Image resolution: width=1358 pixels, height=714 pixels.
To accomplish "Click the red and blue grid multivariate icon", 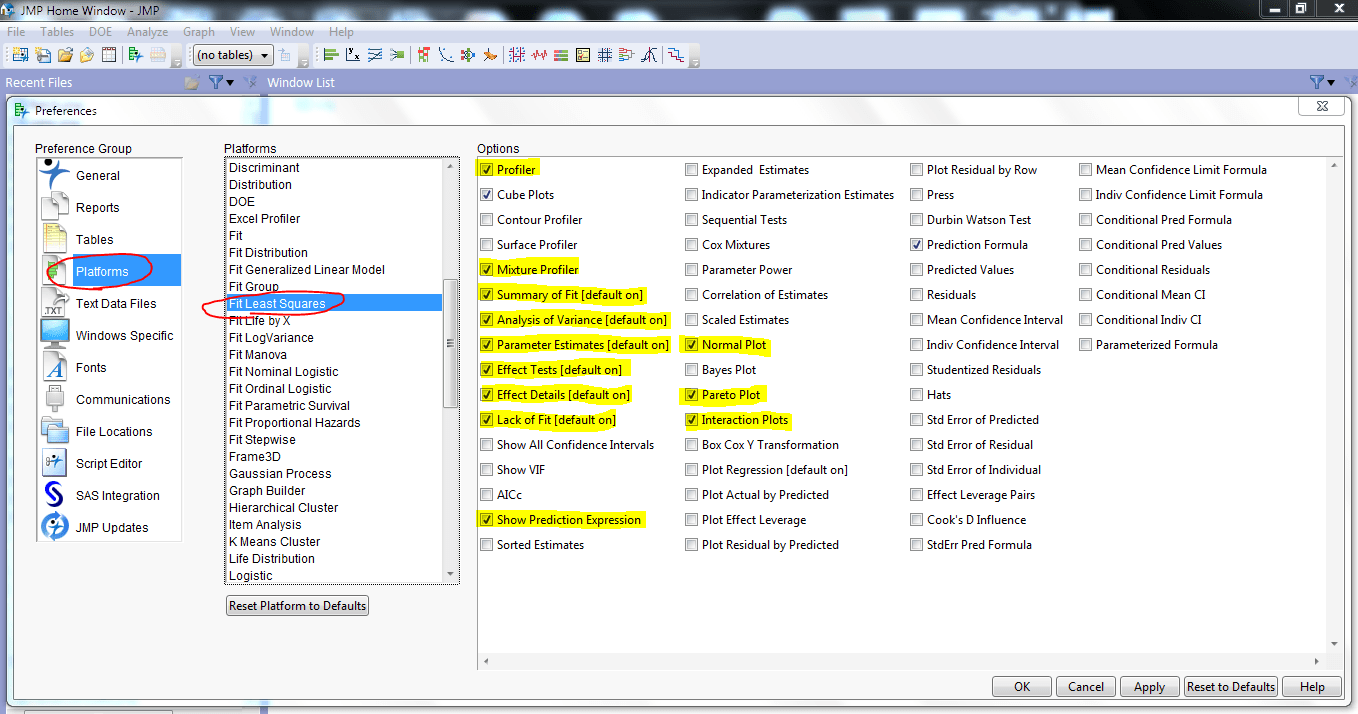I will pyautogui.click(x=516, y=55).
